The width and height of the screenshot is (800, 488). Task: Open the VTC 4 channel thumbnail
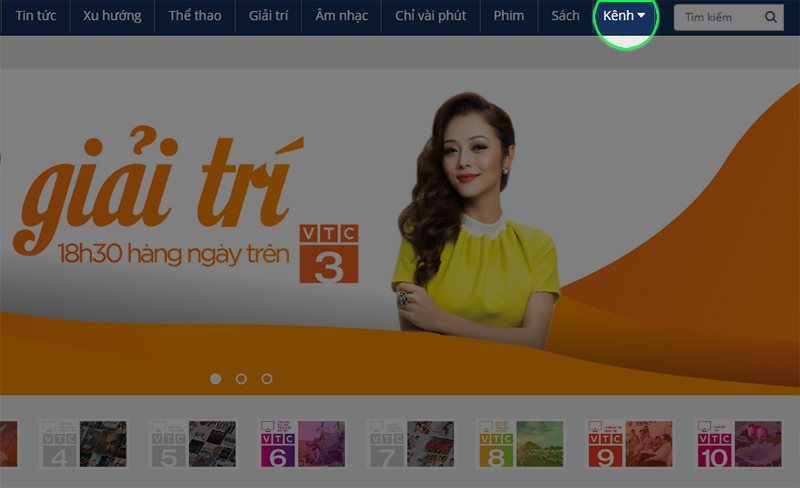point(84,444)
